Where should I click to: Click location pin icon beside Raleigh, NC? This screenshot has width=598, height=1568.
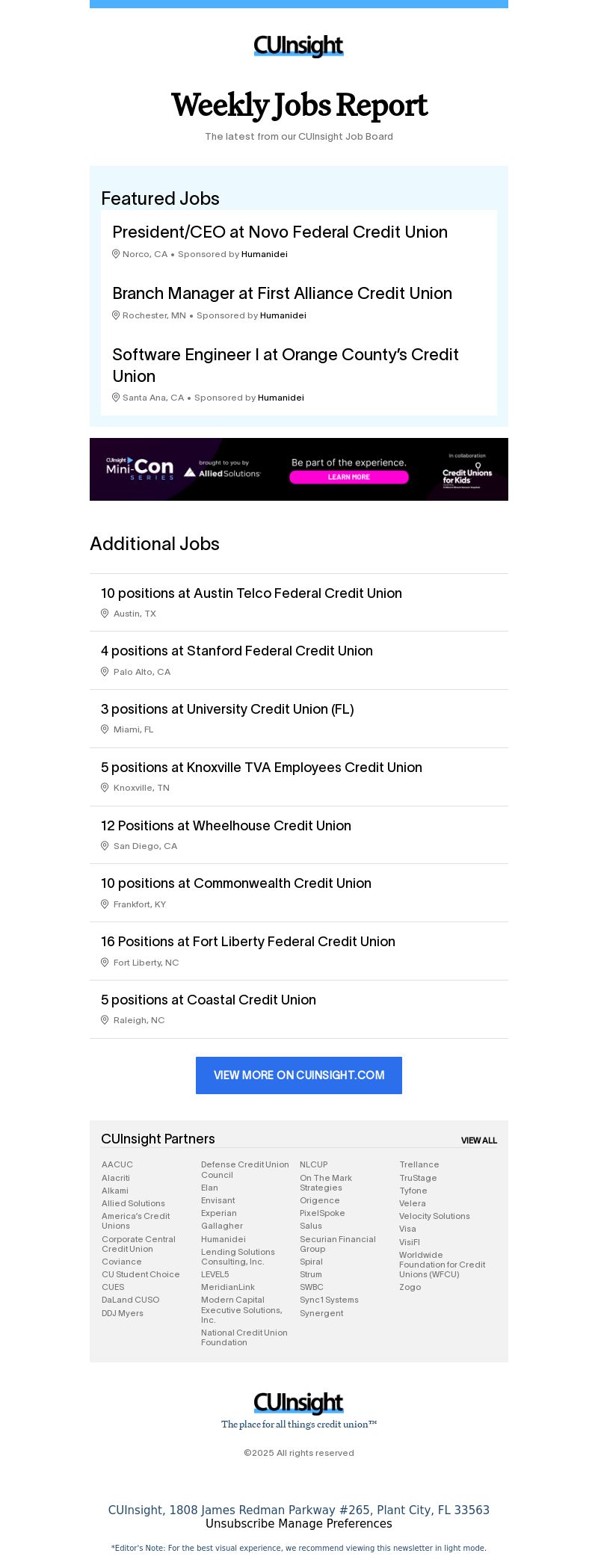[x=105, y=1020]
